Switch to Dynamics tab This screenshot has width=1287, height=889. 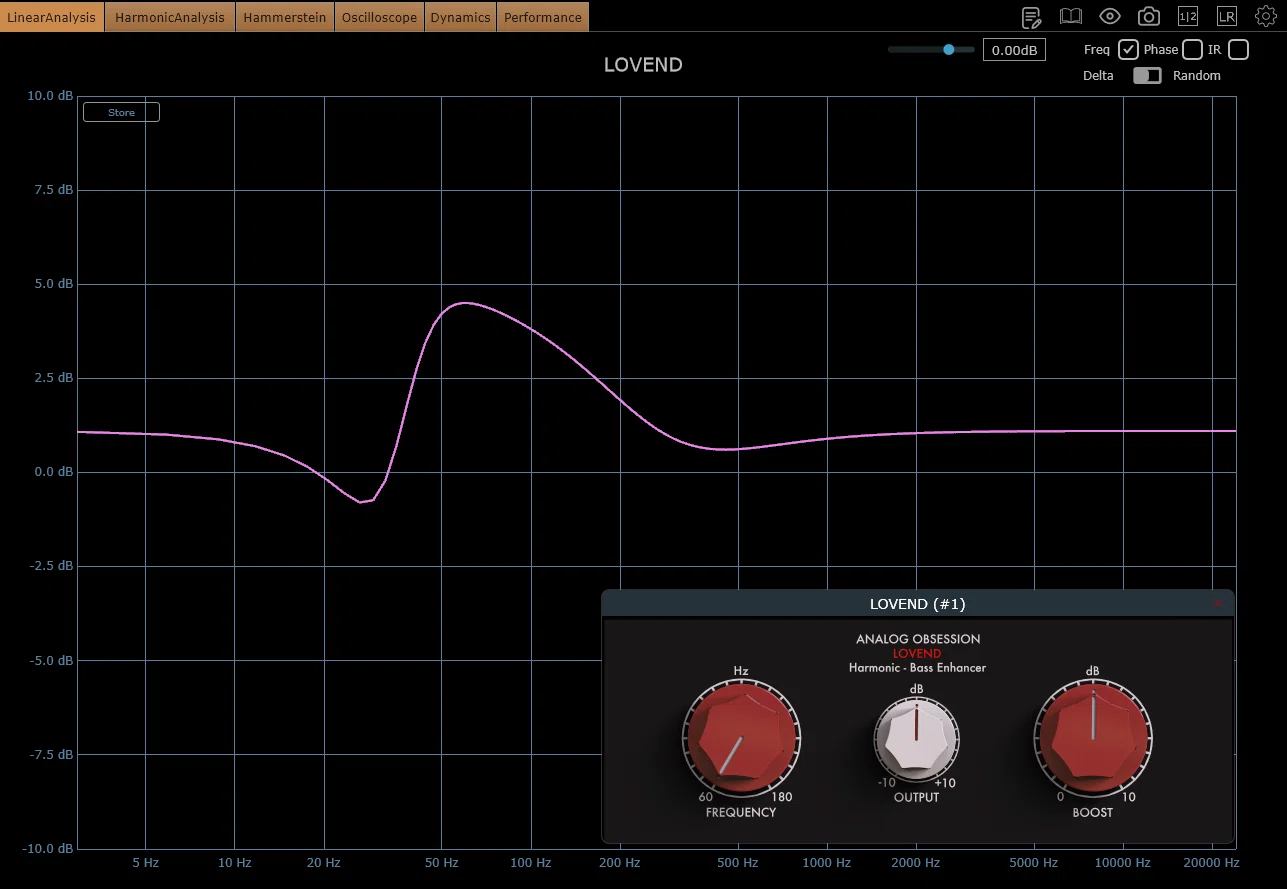(460, 17)
